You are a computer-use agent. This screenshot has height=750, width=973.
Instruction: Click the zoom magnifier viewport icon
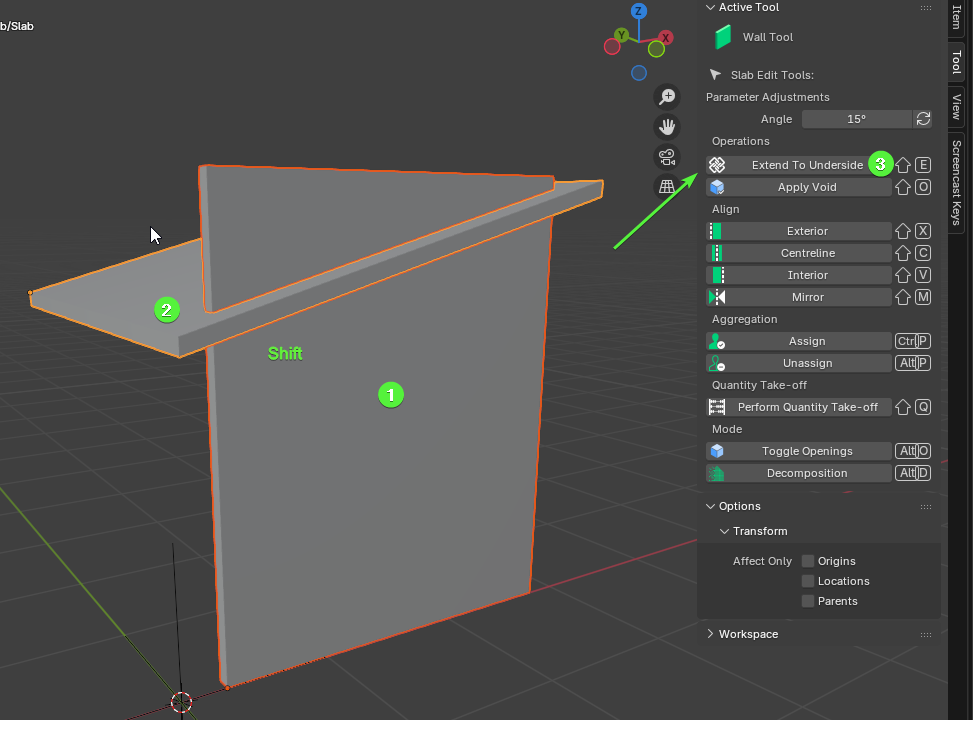click(667, 97)
